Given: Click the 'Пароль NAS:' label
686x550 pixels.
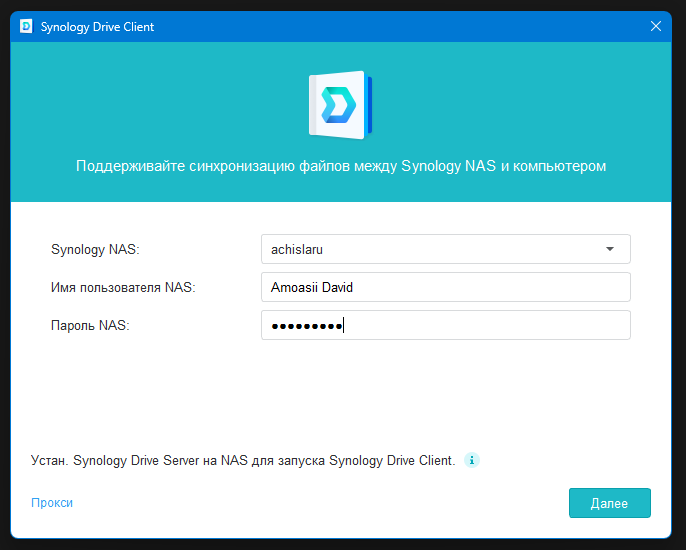Looking at the screenshot, I should coord(90,326).
